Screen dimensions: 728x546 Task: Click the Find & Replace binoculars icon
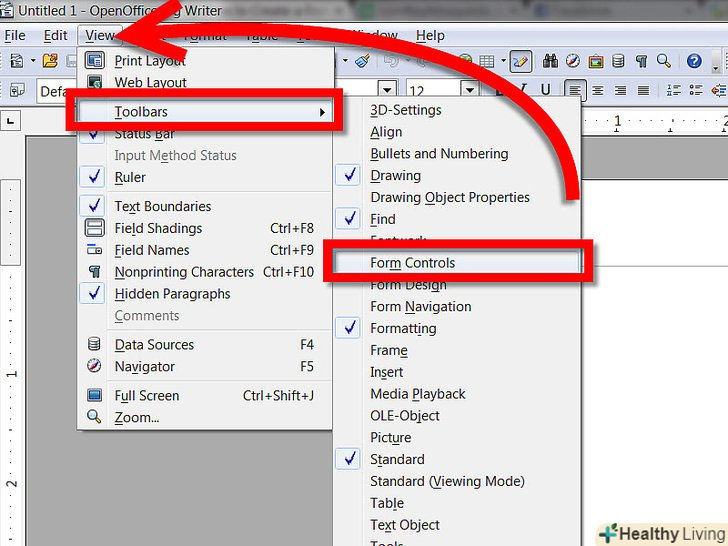pyautogui.click(x=550, y=61)
